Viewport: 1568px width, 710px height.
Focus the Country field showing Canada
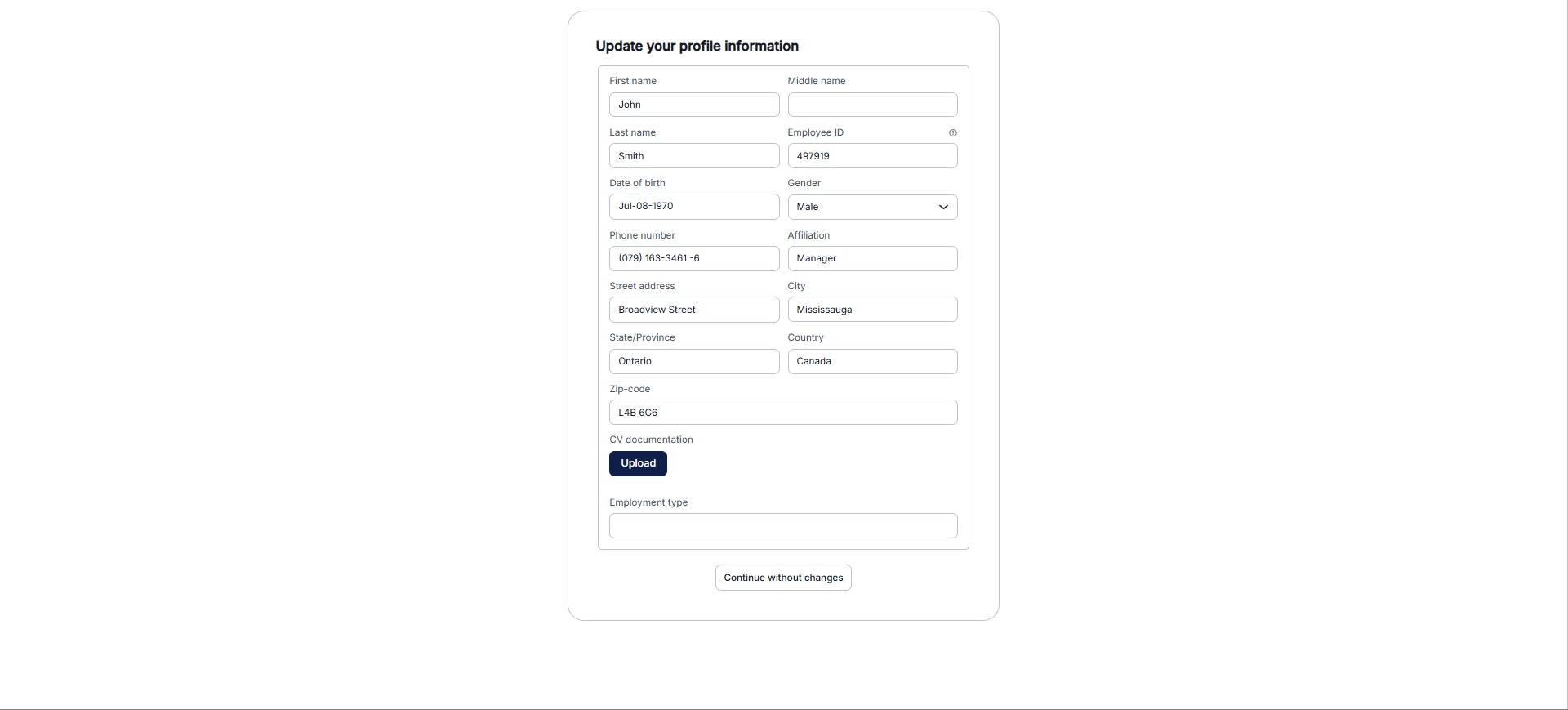(871, 361)
